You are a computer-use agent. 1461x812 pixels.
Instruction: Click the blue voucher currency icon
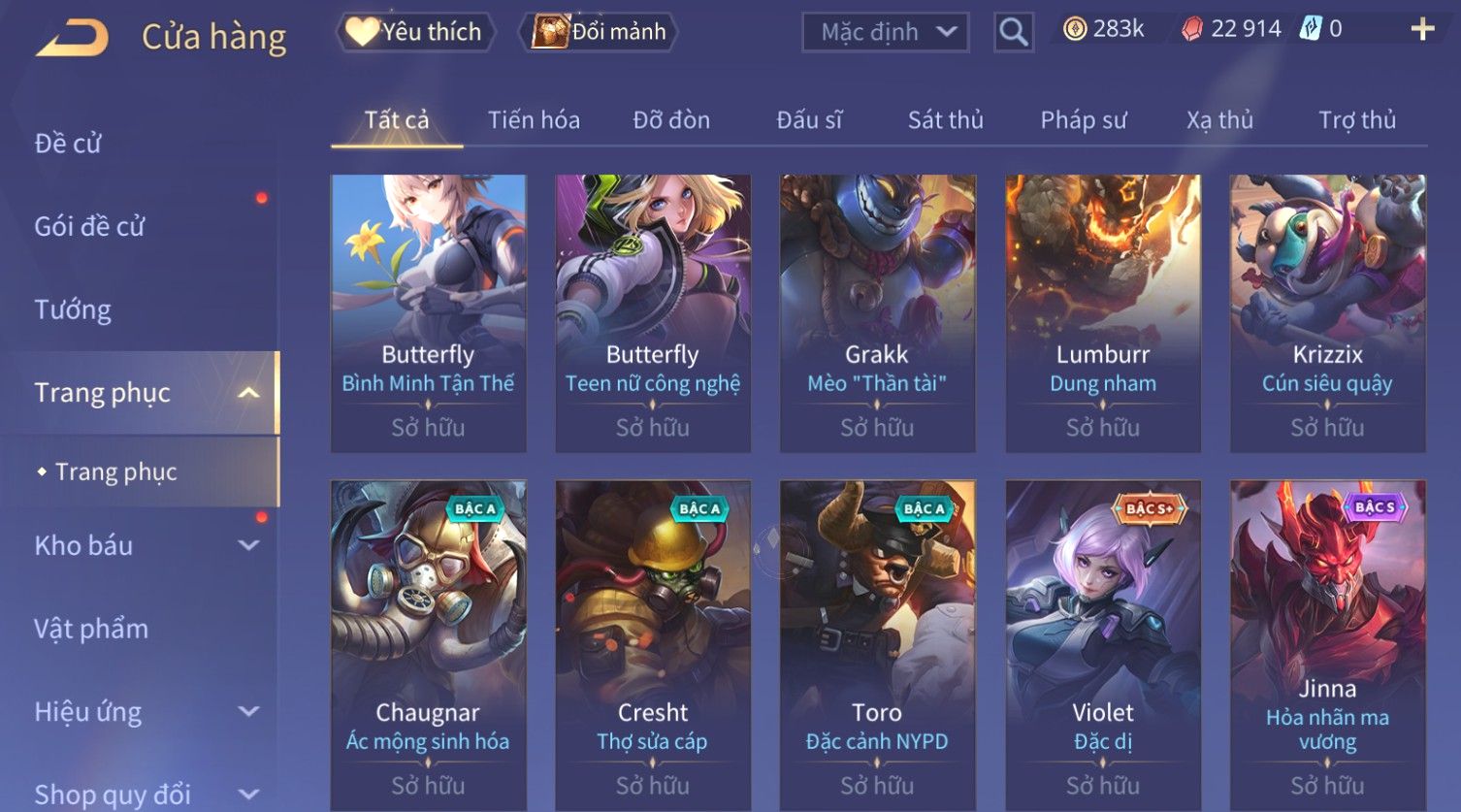1311,29
